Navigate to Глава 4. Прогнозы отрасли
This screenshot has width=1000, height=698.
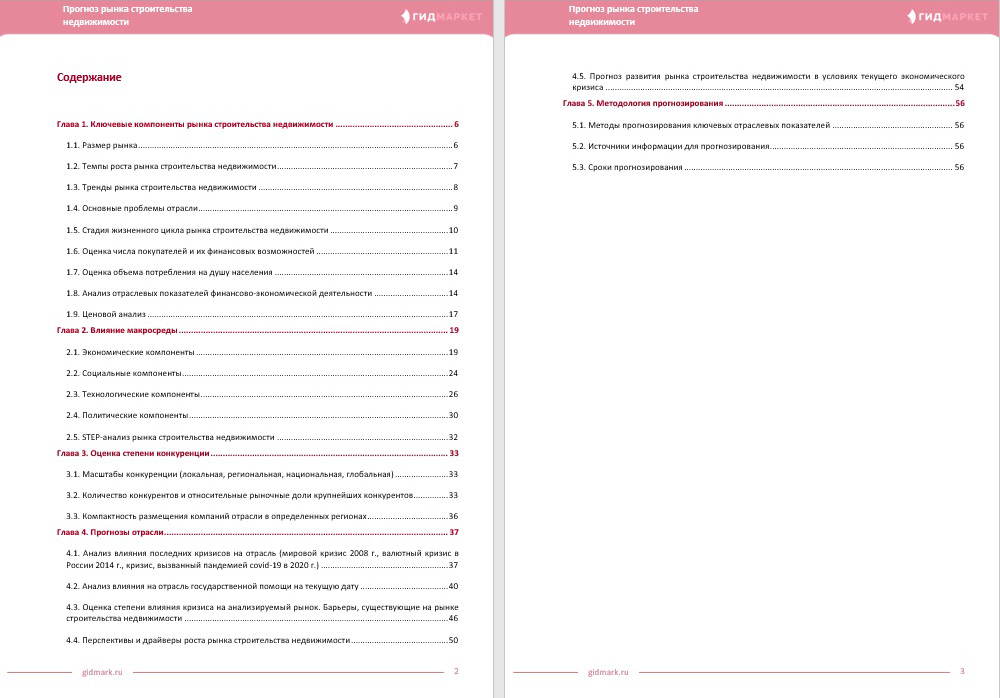(110, 532)
